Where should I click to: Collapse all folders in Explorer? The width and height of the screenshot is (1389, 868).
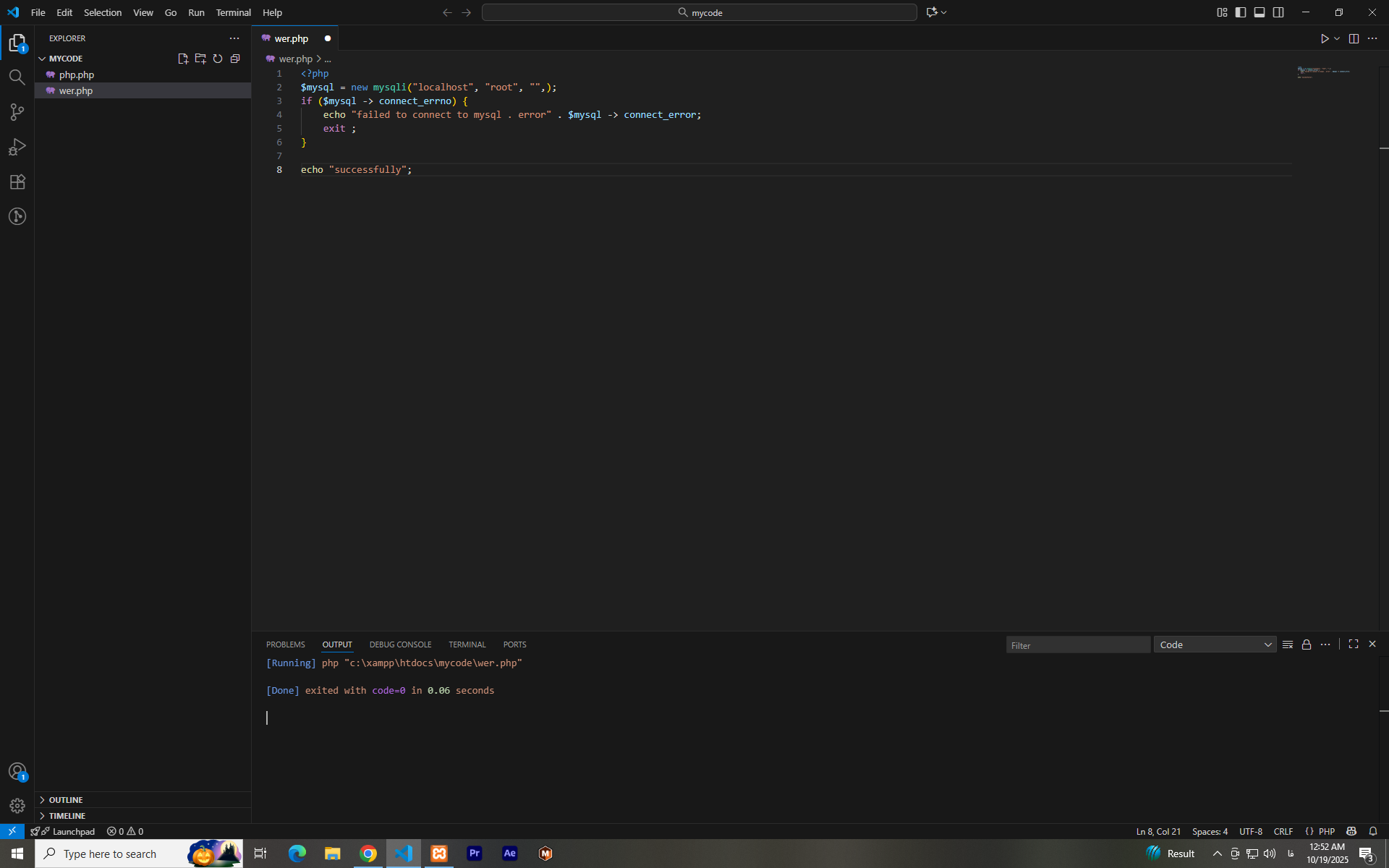pyautogui.click(x=235, y=59)
